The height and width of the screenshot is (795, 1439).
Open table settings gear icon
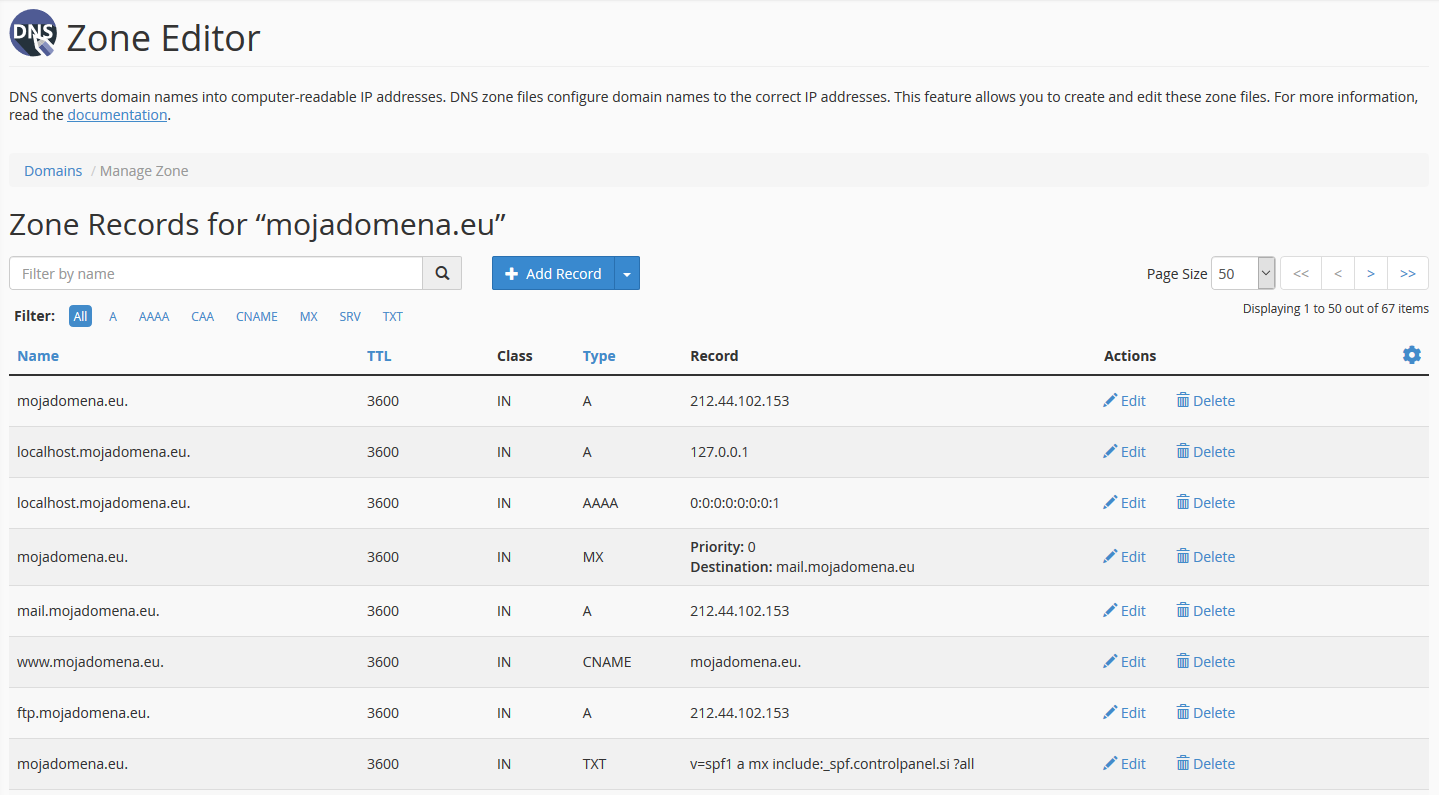[x=1411, y=355]
